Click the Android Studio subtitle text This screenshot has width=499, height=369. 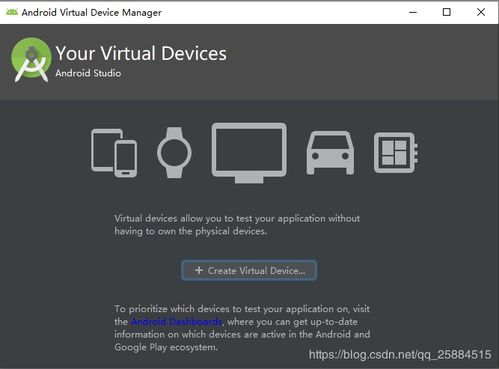tap(88, 73)
